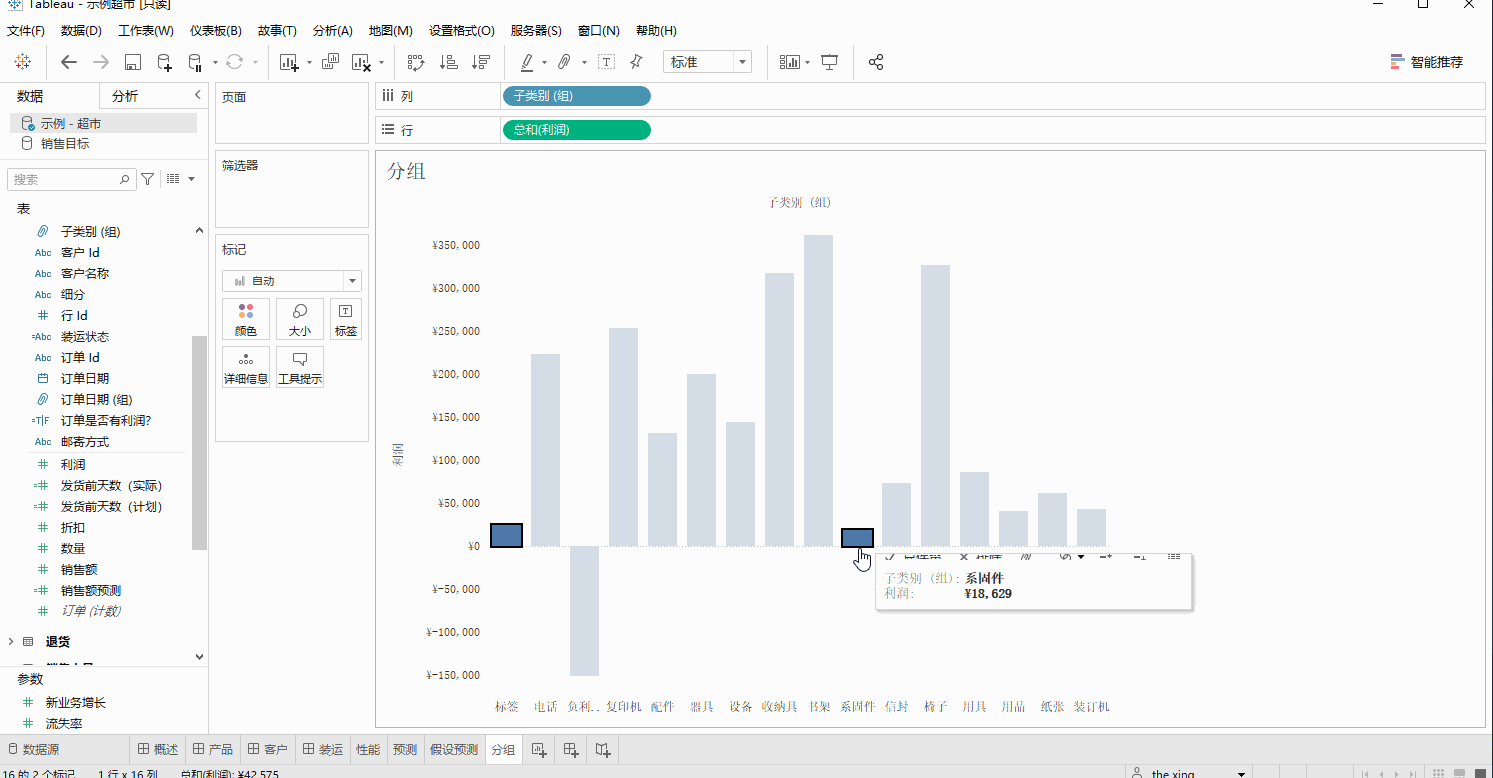Click the Tooltip (工具提示) marks button
Image resolution: width=1493 pixels, height=778 pixels.
pos(300,367)
